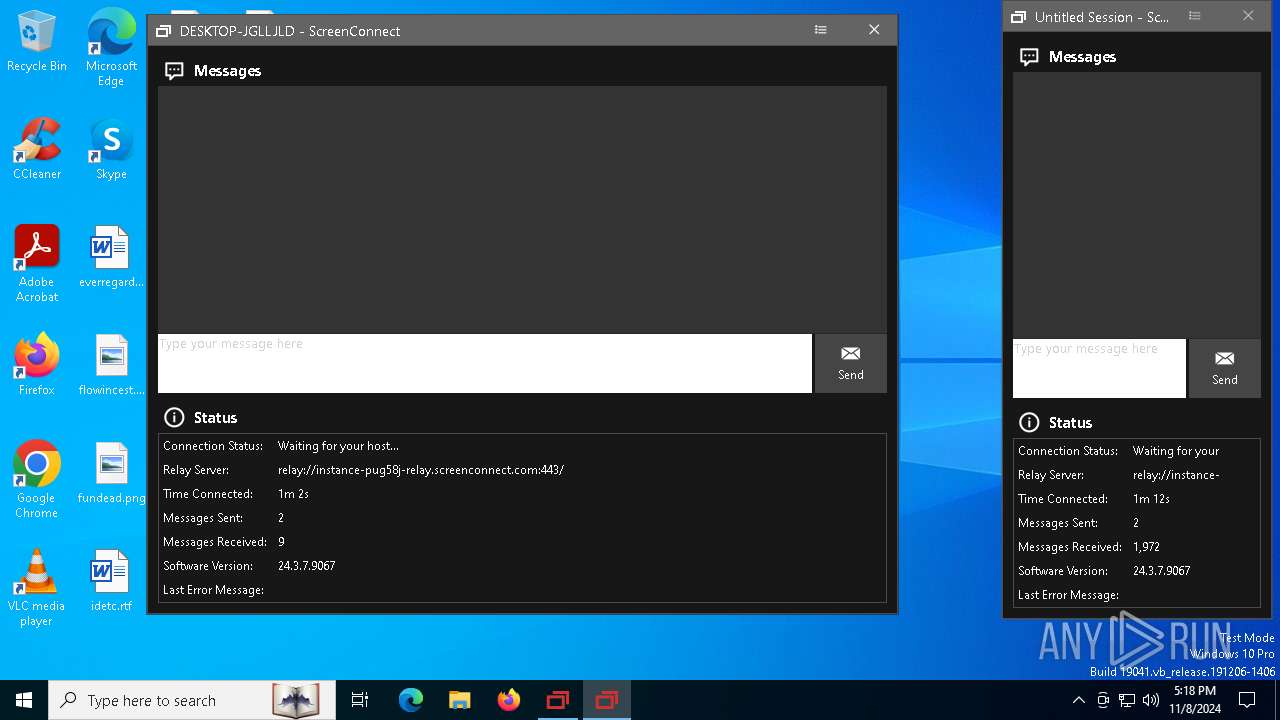The height and width of the screenshot is (720, 1280).
Task: Select Google Chrome desktop shortcut
Action: coord(37,480)
